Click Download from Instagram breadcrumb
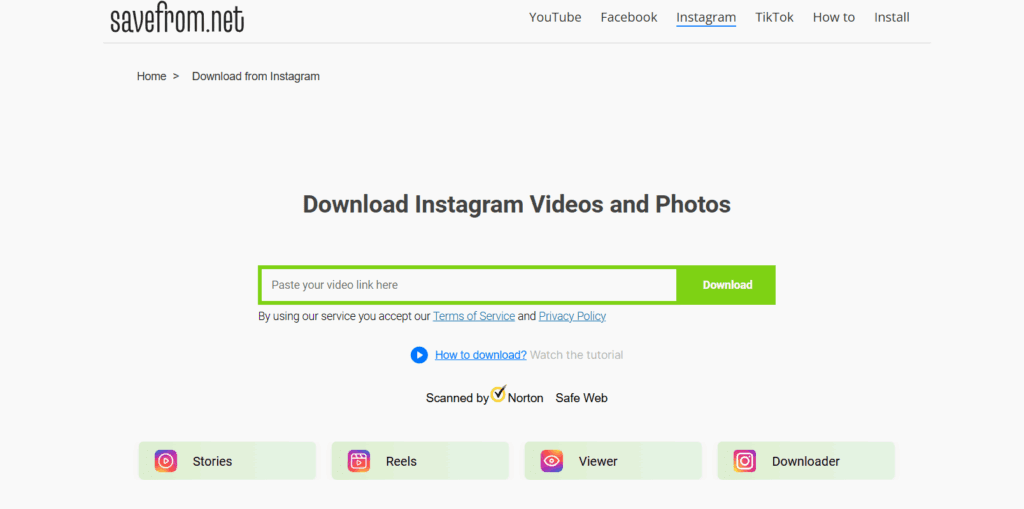1024x509 pixels. [x=256, y=76]
